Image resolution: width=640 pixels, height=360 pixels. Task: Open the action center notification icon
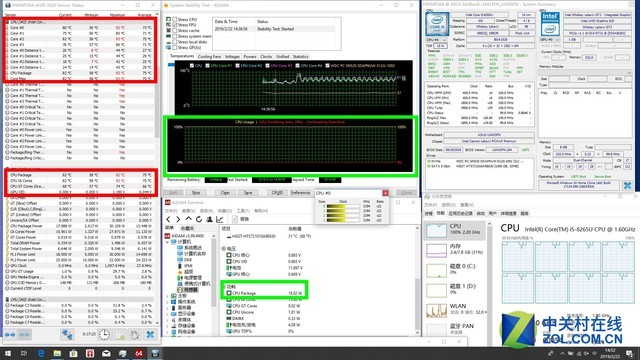(x=630, y=353)
